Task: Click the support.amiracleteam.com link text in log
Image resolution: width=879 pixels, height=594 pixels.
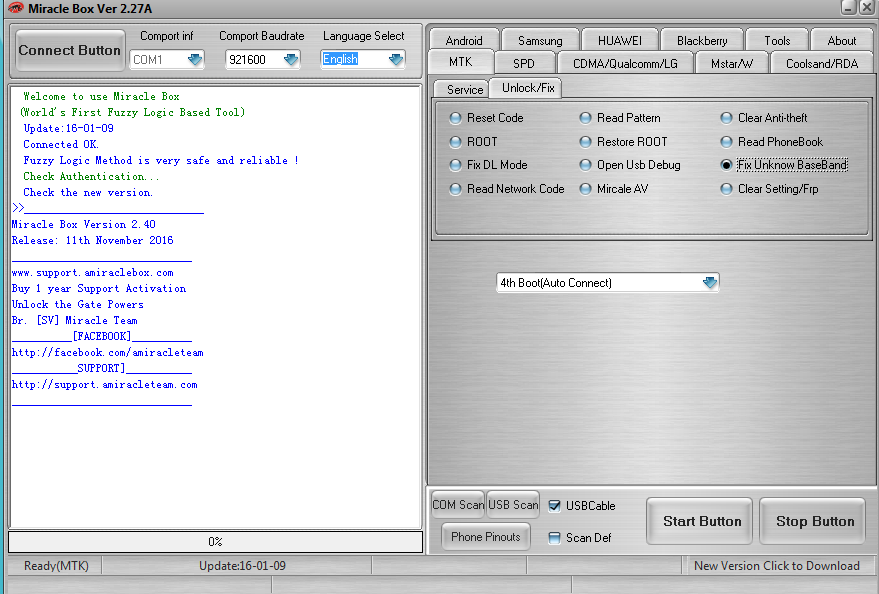Action: (104, 385)
